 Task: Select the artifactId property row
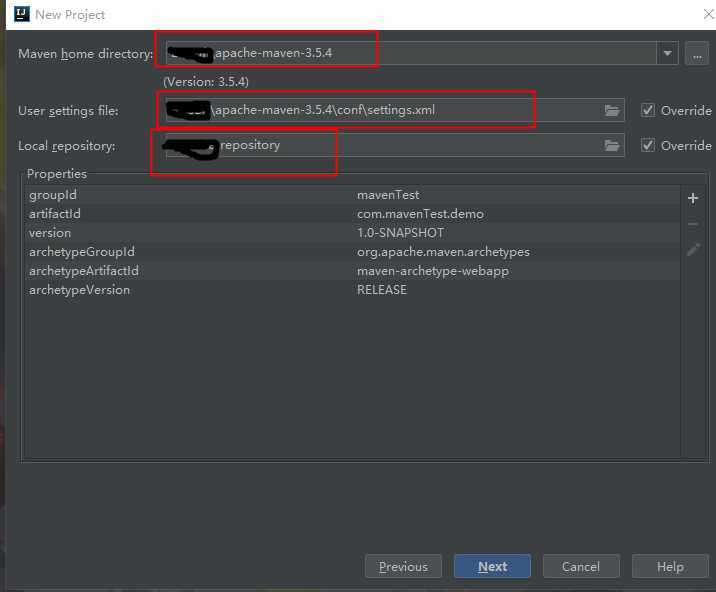(353, 214)
